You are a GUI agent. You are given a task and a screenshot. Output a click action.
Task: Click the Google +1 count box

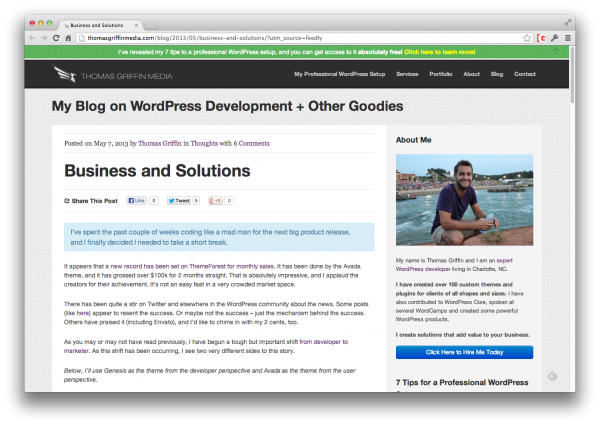(229, 201)
